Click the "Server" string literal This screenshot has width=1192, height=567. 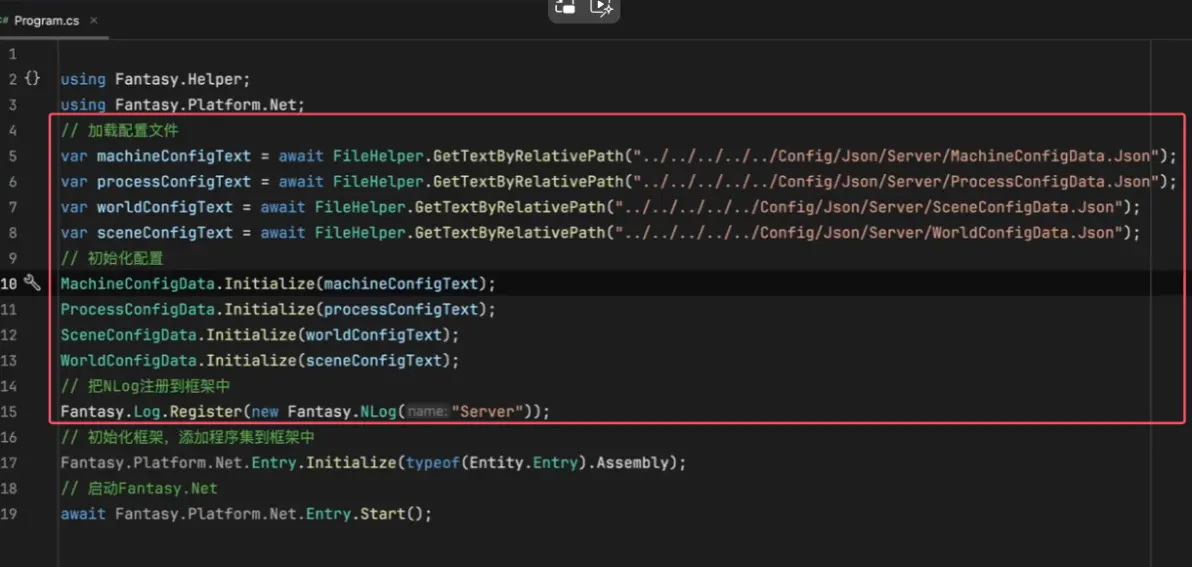[487, 412]
